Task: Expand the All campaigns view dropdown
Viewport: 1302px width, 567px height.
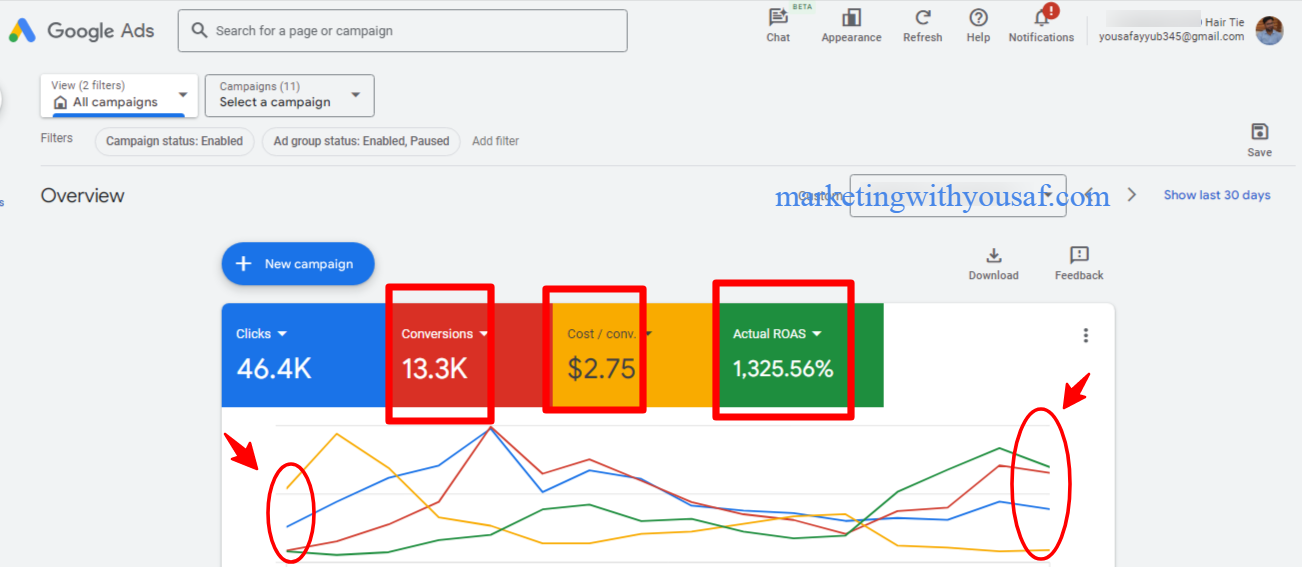Action: (182, 96)
